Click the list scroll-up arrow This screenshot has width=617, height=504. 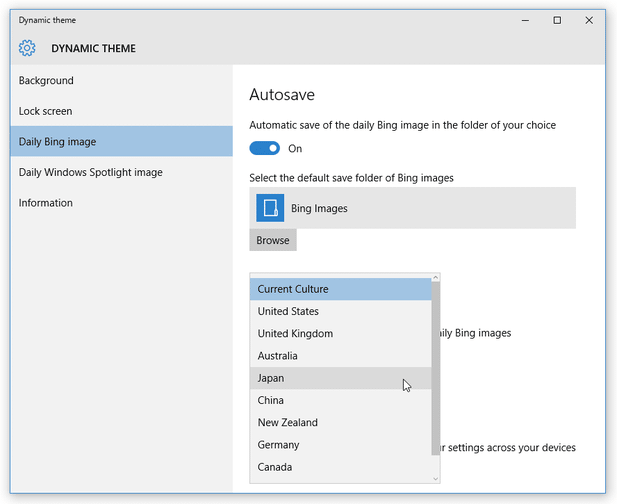[436, 277]
